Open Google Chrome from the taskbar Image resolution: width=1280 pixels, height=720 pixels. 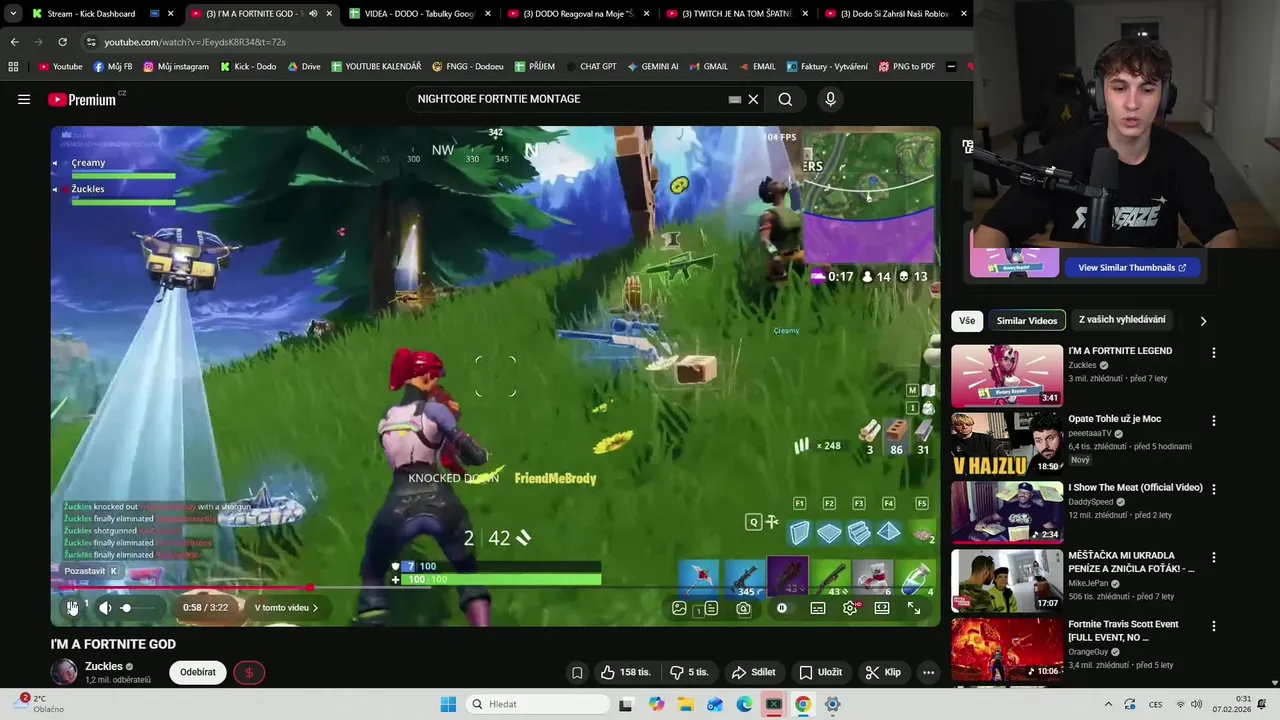point(802,704)
